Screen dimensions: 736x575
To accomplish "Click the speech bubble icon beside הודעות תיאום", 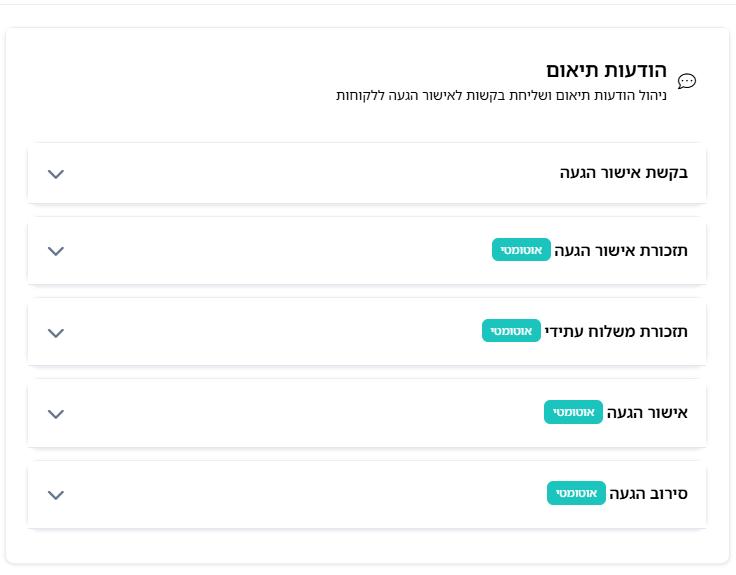I will tap(687, 81).
